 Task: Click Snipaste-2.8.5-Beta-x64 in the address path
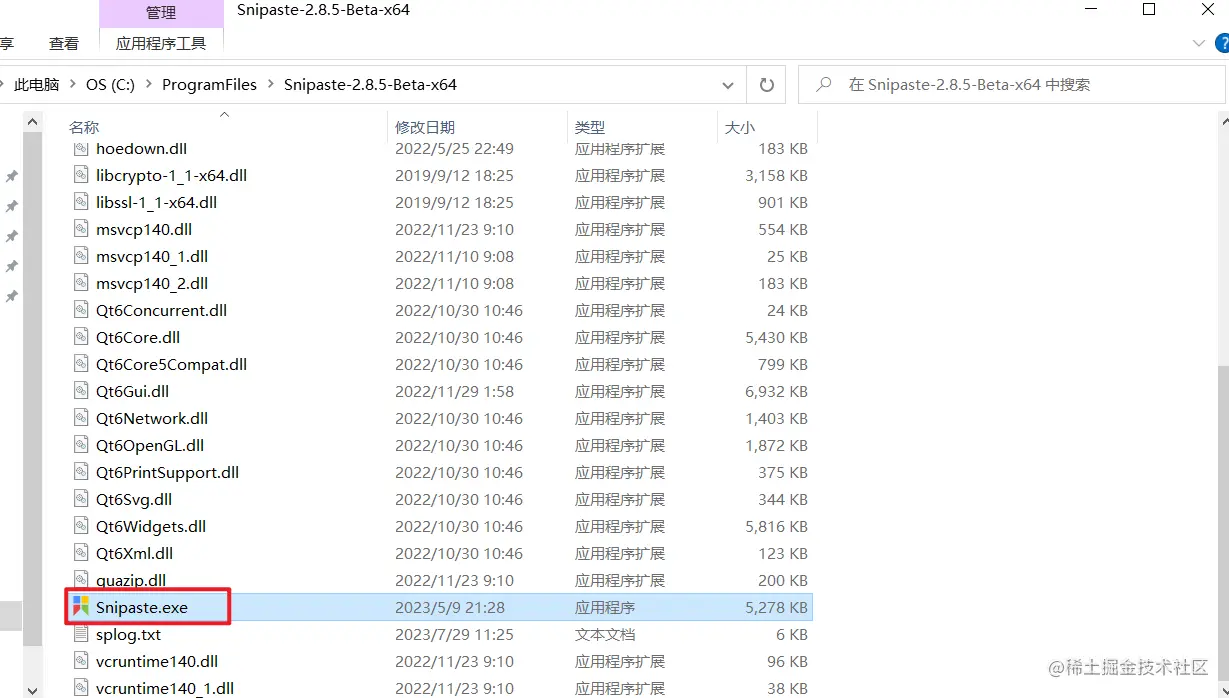[x=370, y=85]
